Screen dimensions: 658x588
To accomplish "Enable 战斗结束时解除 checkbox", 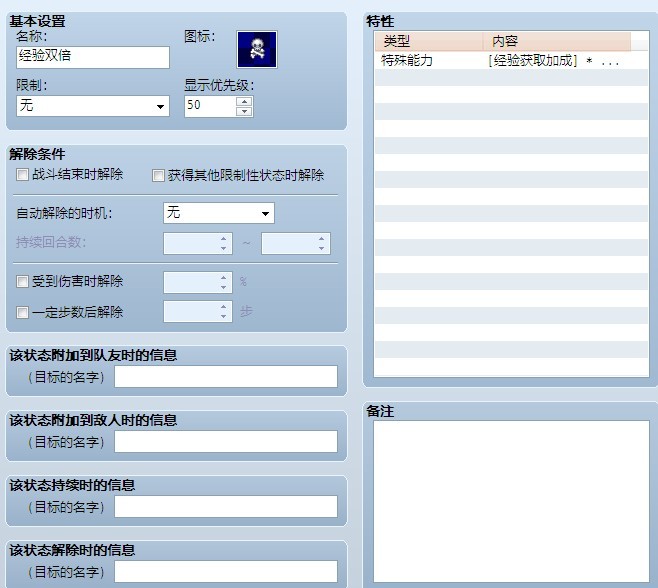I will 22,174.
